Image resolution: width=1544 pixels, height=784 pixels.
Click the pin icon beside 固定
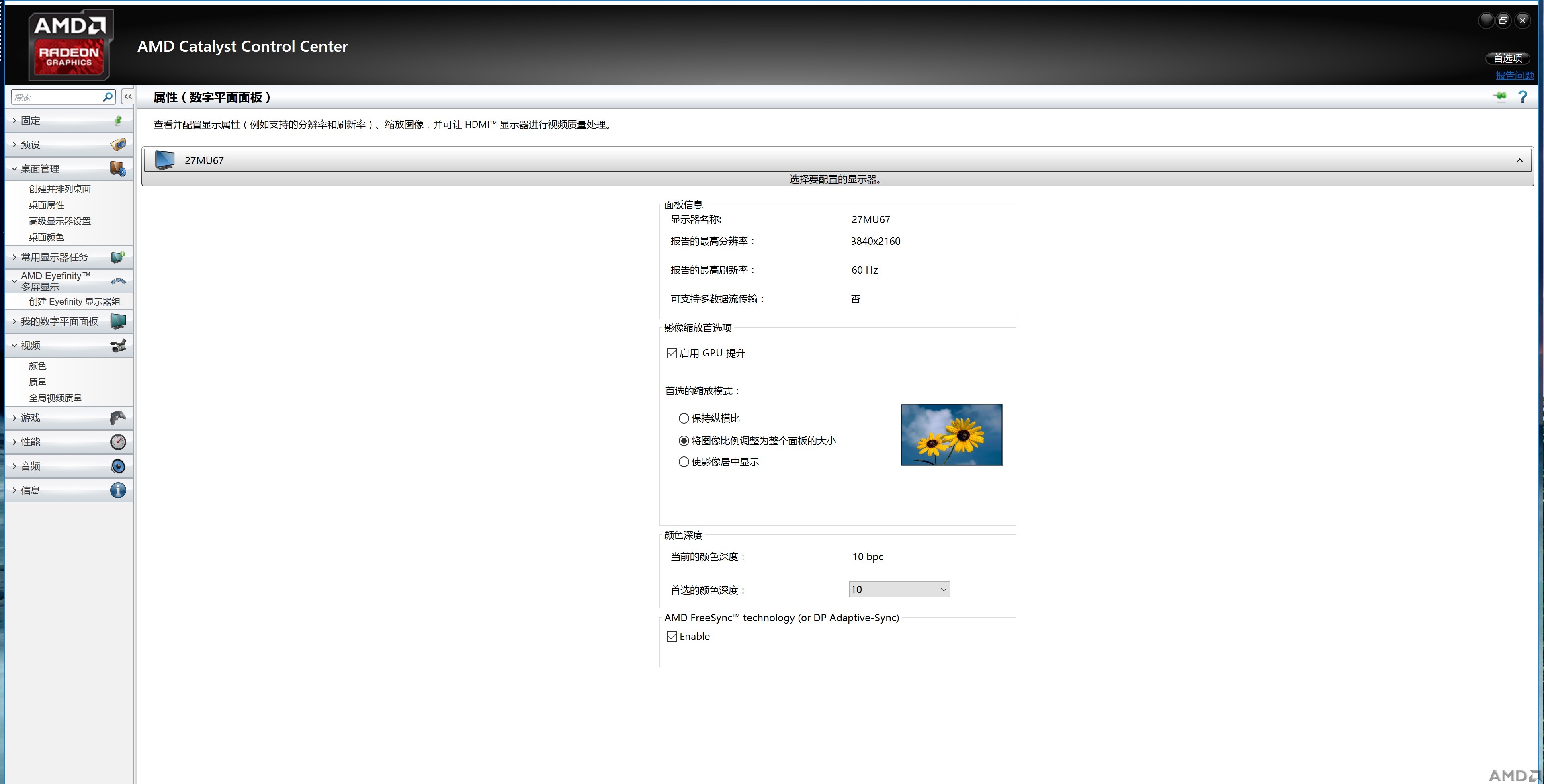[x=118, y=121]
